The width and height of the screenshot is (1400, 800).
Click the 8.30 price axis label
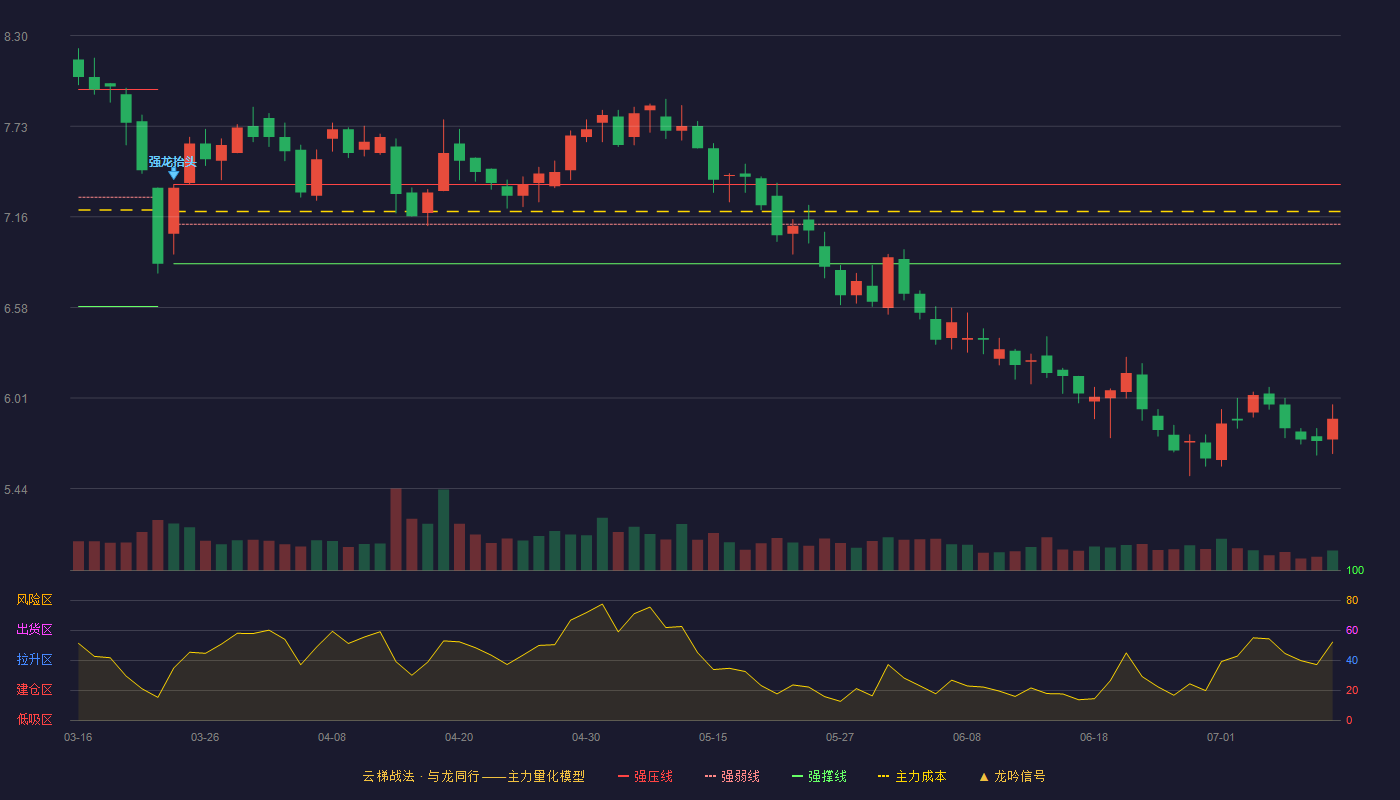point(16,37)
